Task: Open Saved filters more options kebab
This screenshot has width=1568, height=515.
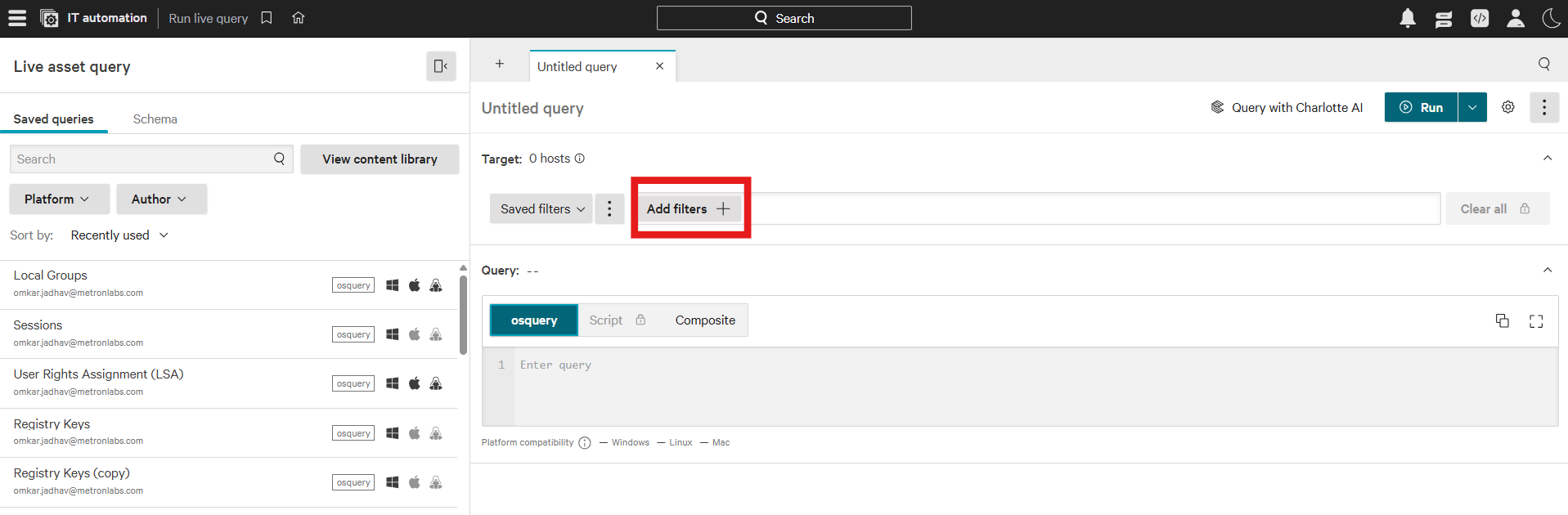Action: (609, 209)
